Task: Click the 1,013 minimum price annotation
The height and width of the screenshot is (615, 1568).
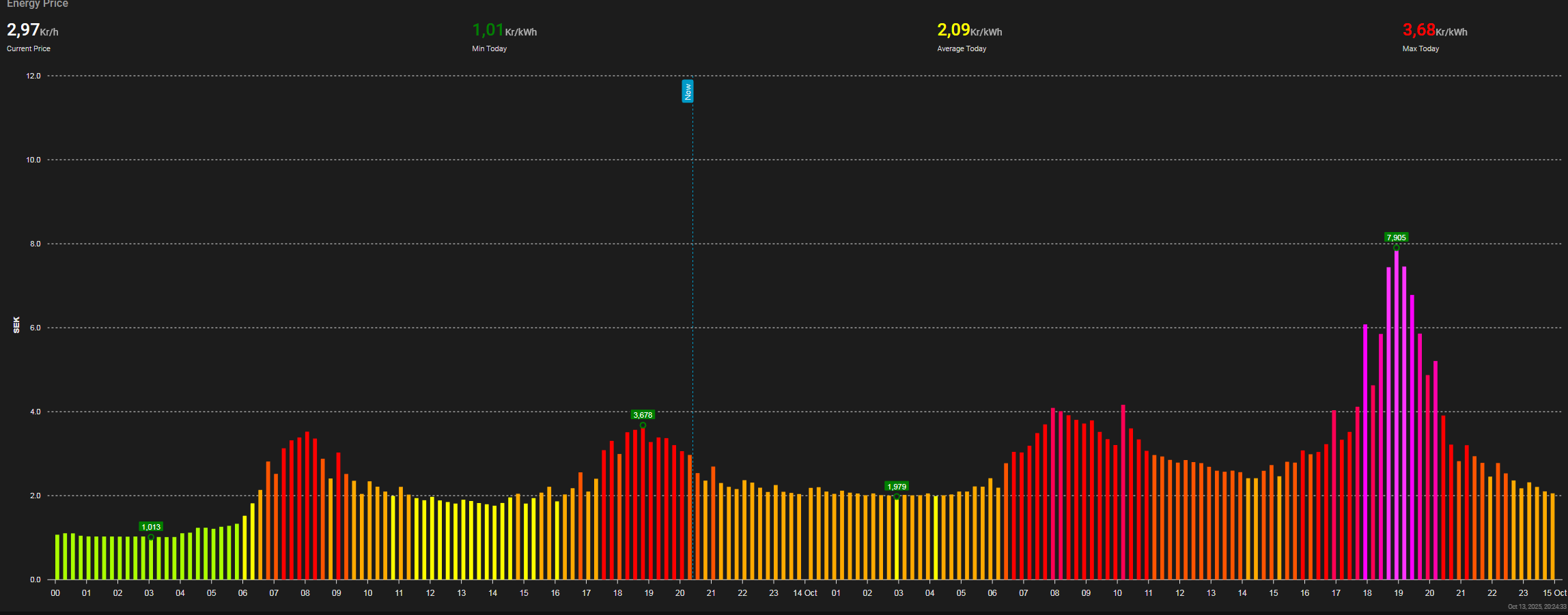Action: (x=151, y=527)
